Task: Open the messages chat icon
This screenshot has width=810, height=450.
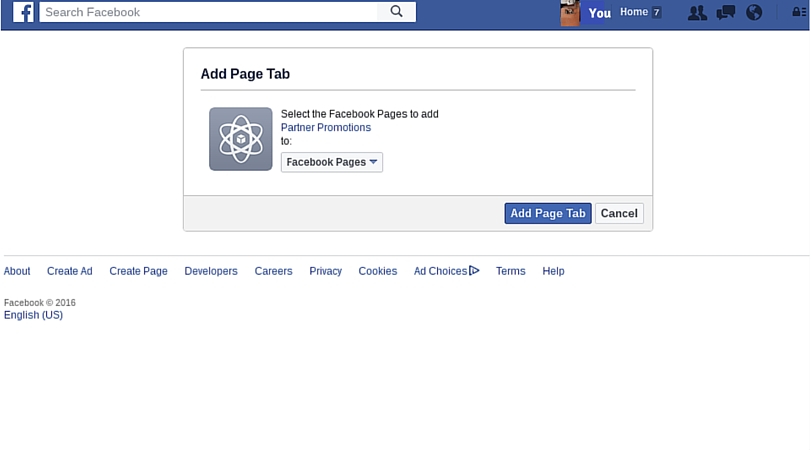Action: click(x=726, y=13)
